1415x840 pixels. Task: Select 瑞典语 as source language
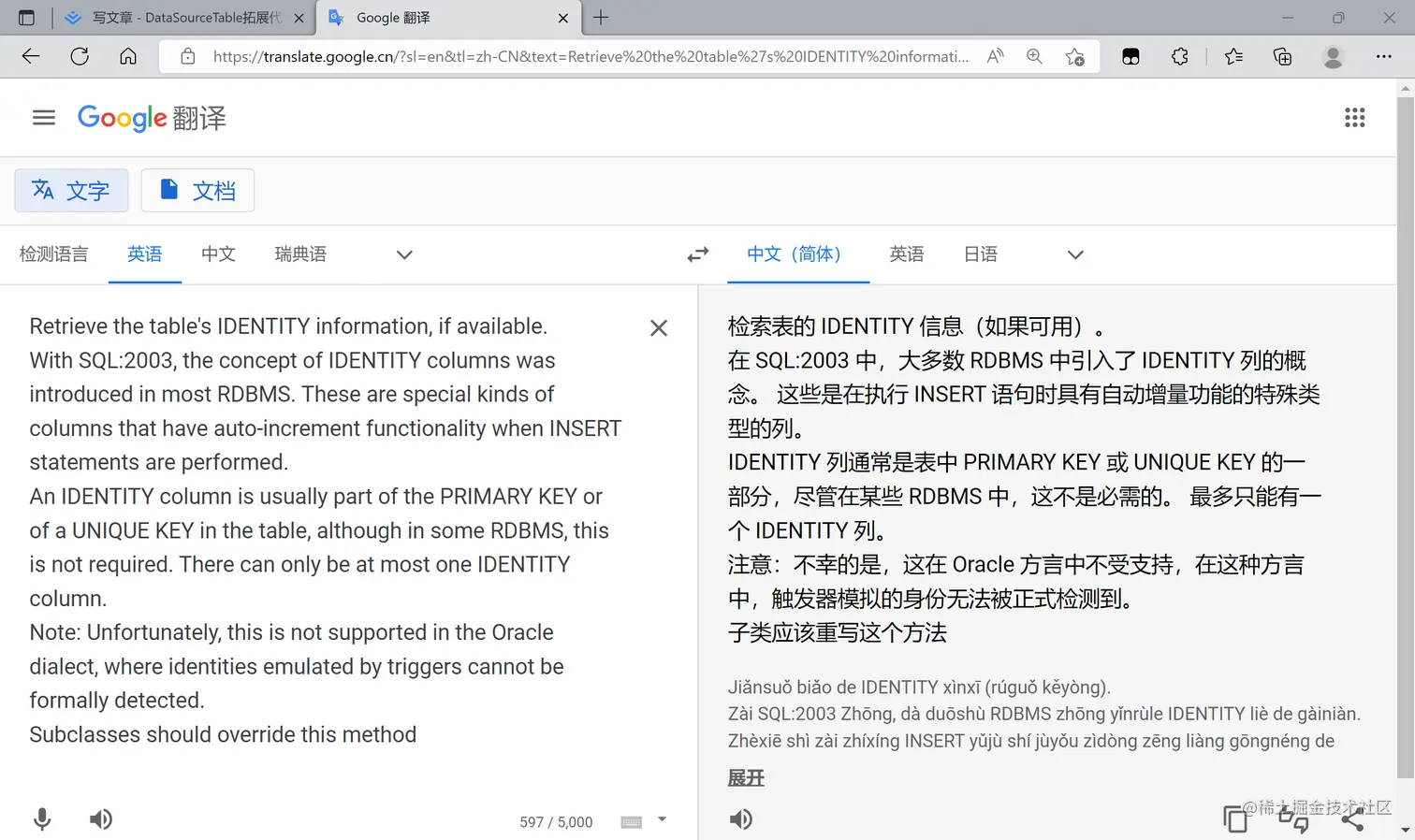pos(300,254)
